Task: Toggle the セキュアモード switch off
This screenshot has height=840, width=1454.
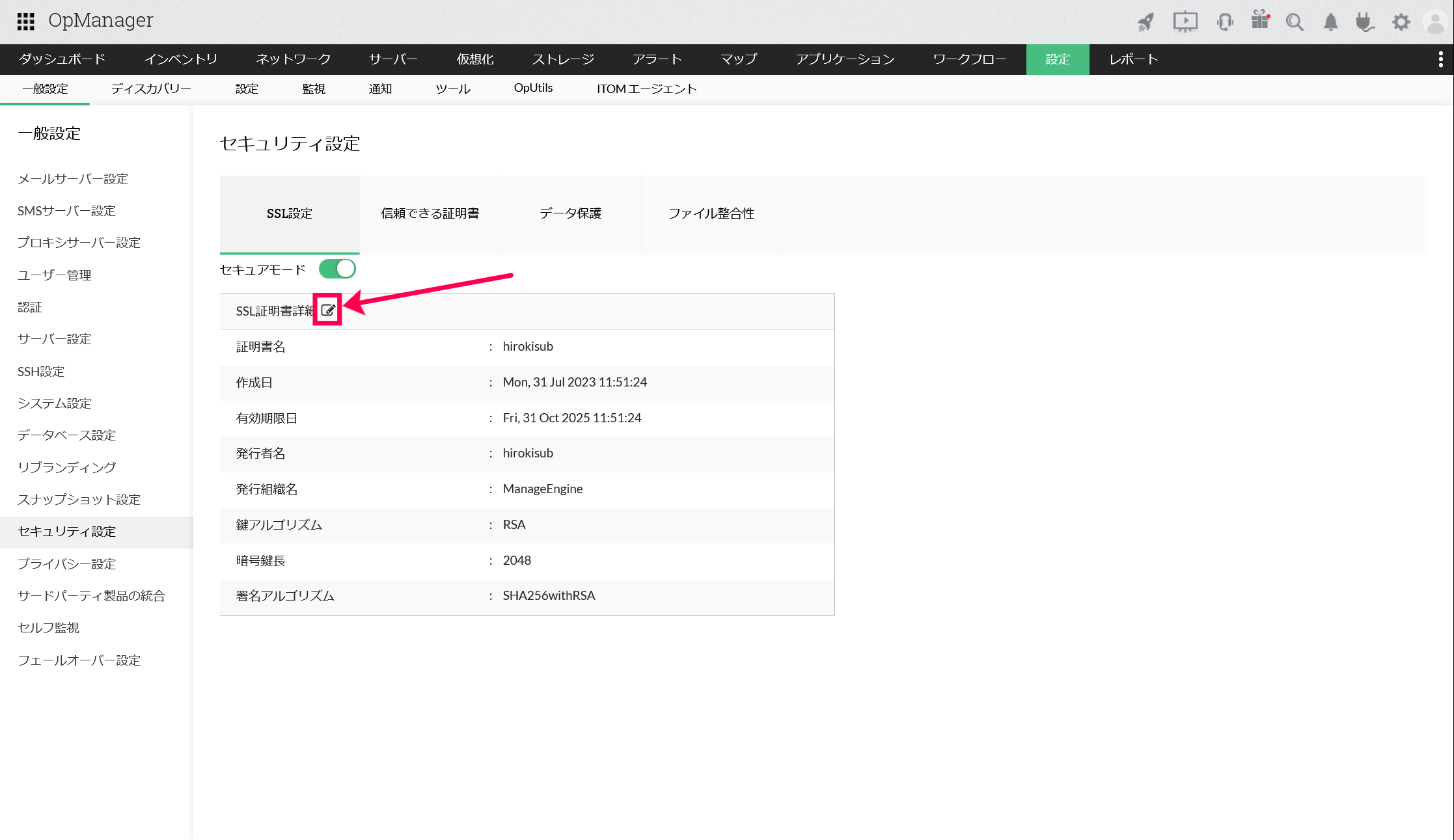Action: tap(337, 269)
